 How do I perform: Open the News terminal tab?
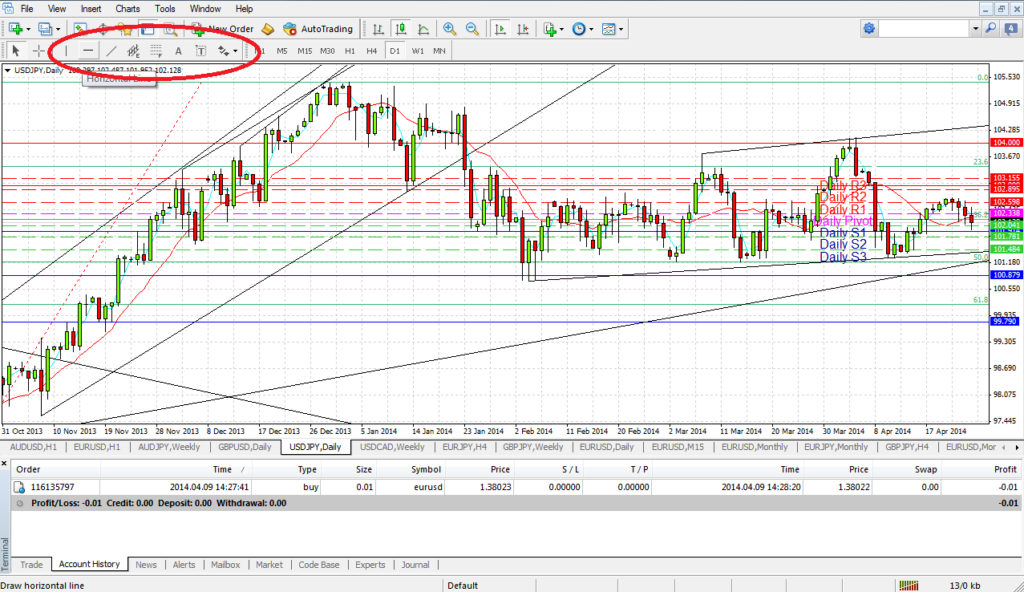[x=146, y=565]
